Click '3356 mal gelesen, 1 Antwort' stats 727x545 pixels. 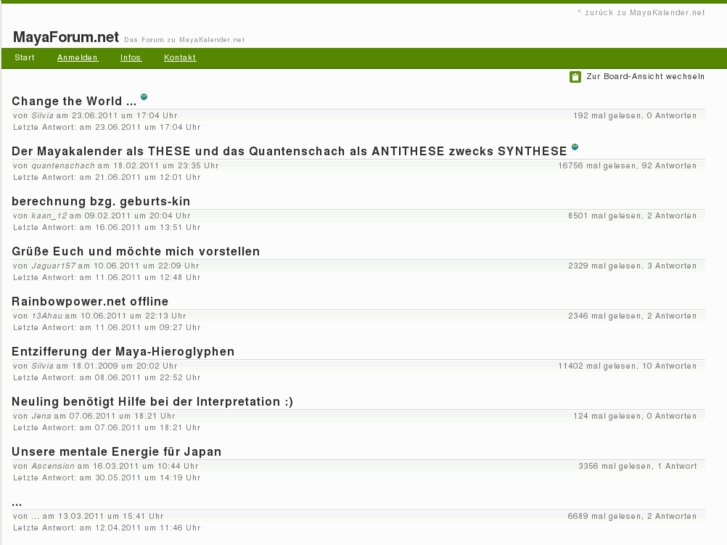638,466
